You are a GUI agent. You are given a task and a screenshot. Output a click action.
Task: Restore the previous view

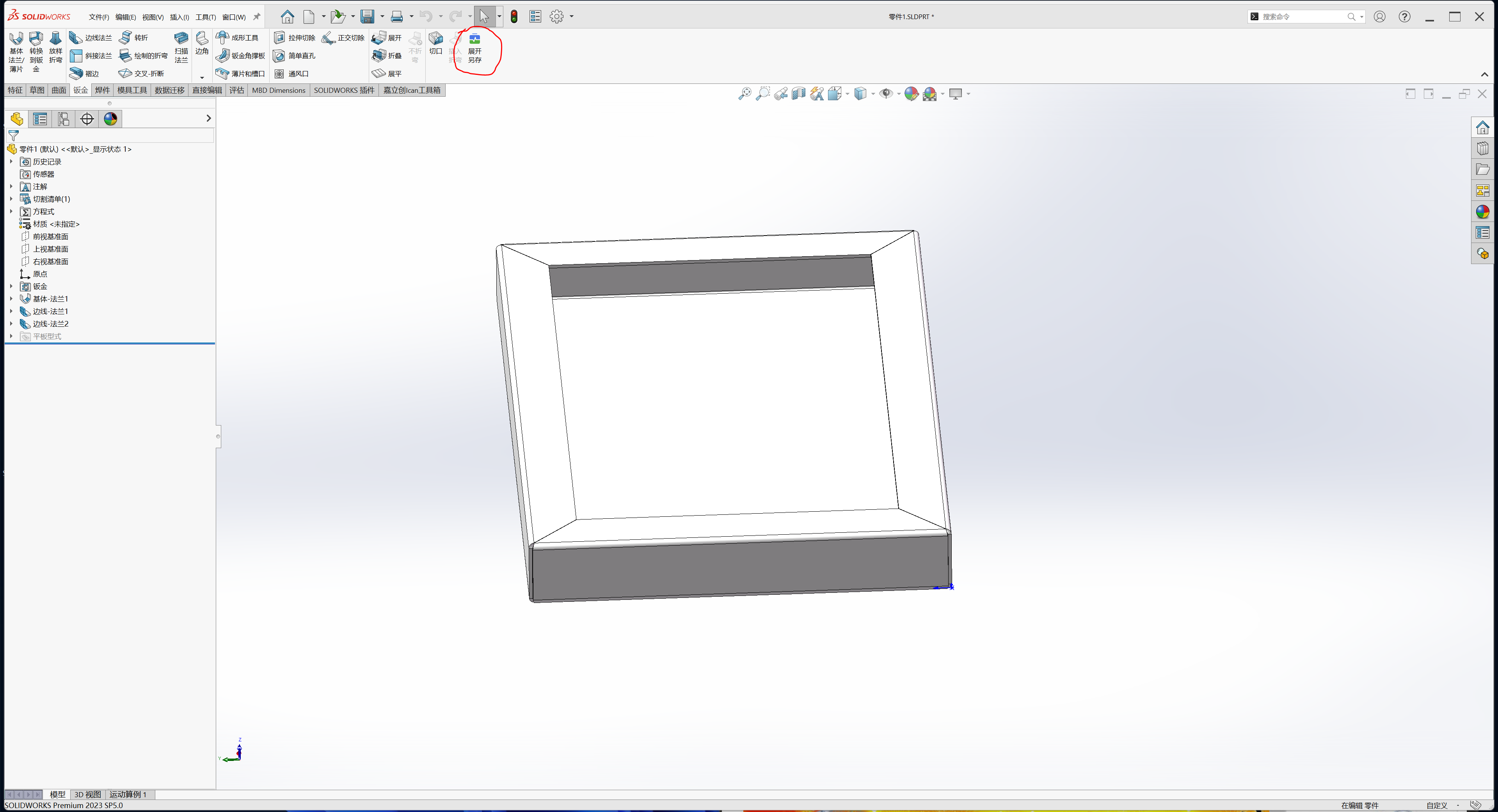pyautogui.click(x=780, y=94)
